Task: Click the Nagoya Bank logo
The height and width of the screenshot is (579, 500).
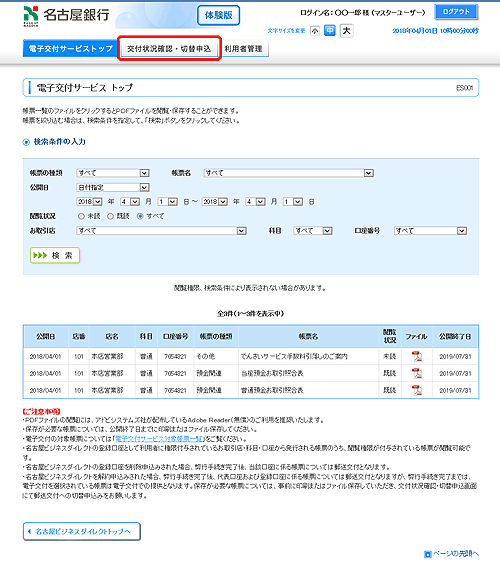Action: coord(66,15)
